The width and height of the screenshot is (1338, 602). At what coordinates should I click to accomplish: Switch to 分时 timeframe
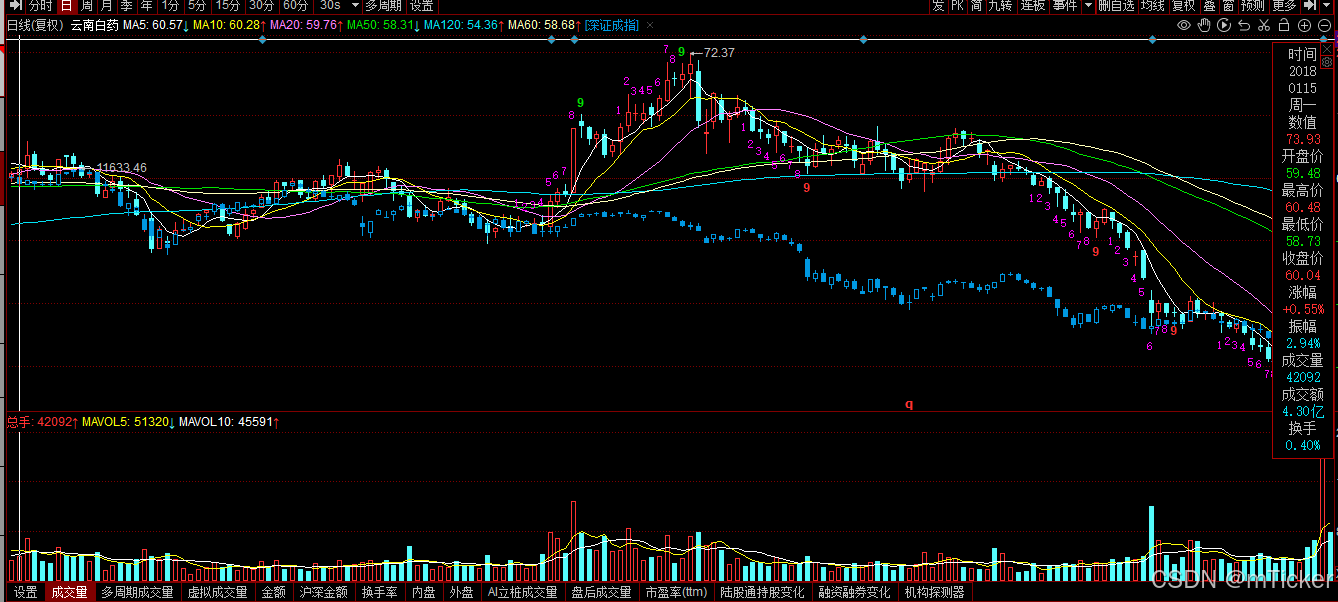point(40,6)
